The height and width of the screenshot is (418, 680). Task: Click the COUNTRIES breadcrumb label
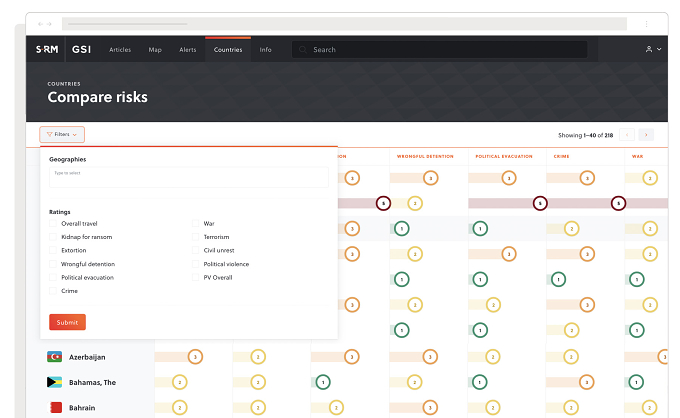point(64,84)
